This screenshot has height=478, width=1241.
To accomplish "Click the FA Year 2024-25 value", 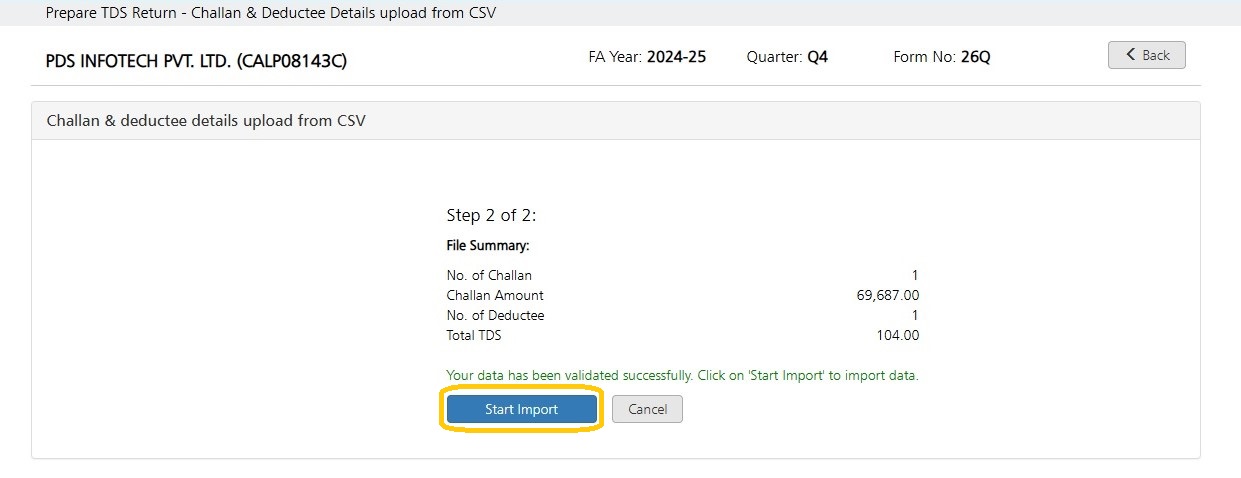I will 676,57.
